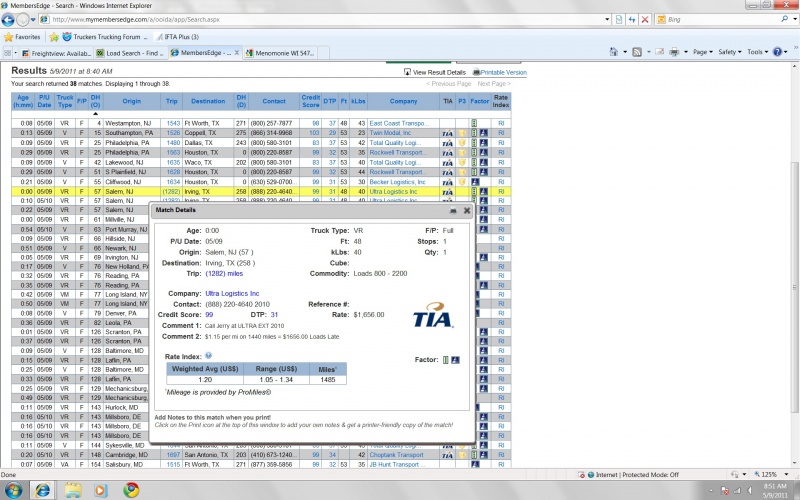Click the Refresh page icon
The image size is (800, 500).
point(632,19)
